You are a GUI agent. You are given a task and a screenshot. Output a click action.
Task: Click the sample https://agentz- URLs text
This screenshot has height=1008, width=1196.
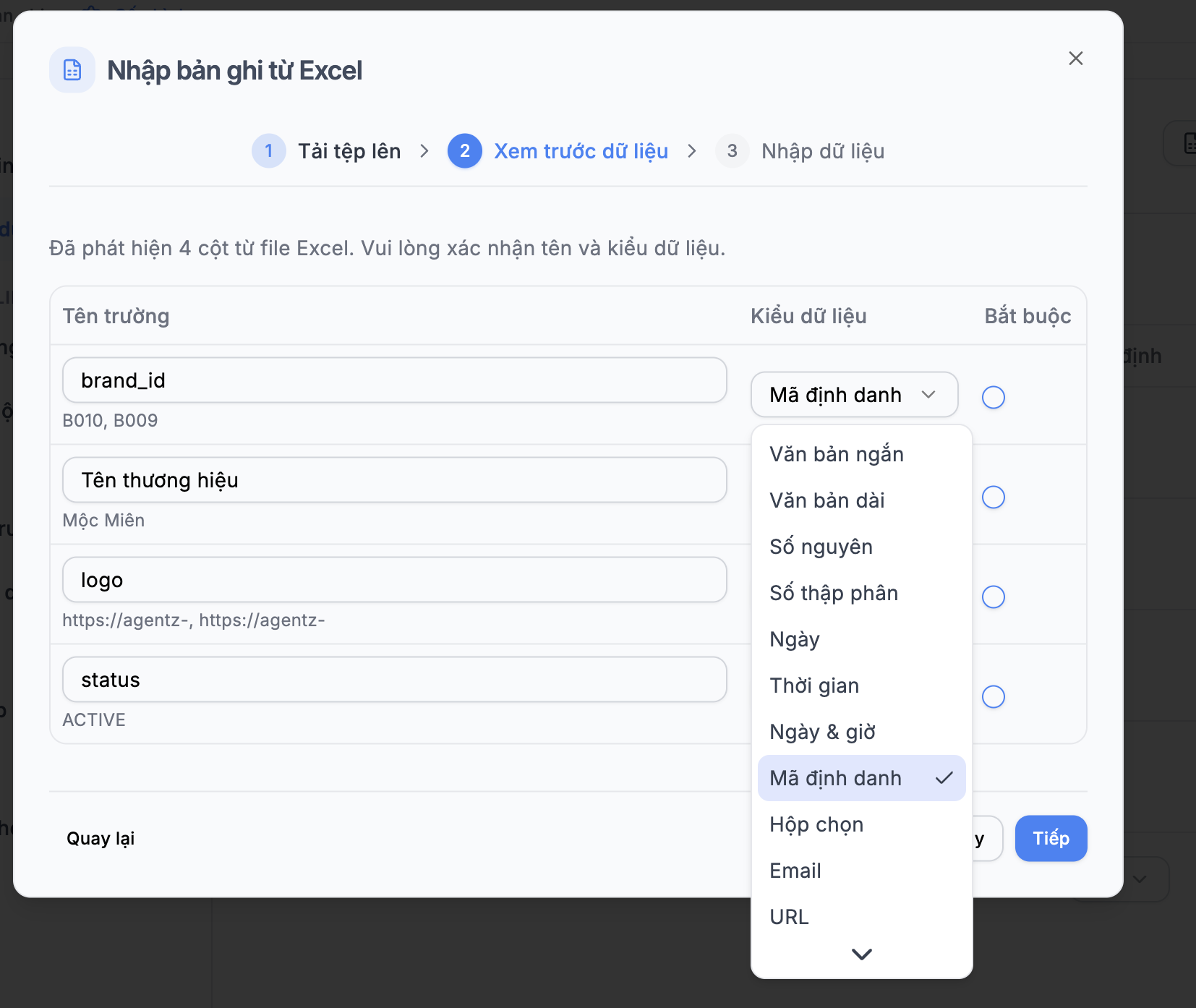194,620
